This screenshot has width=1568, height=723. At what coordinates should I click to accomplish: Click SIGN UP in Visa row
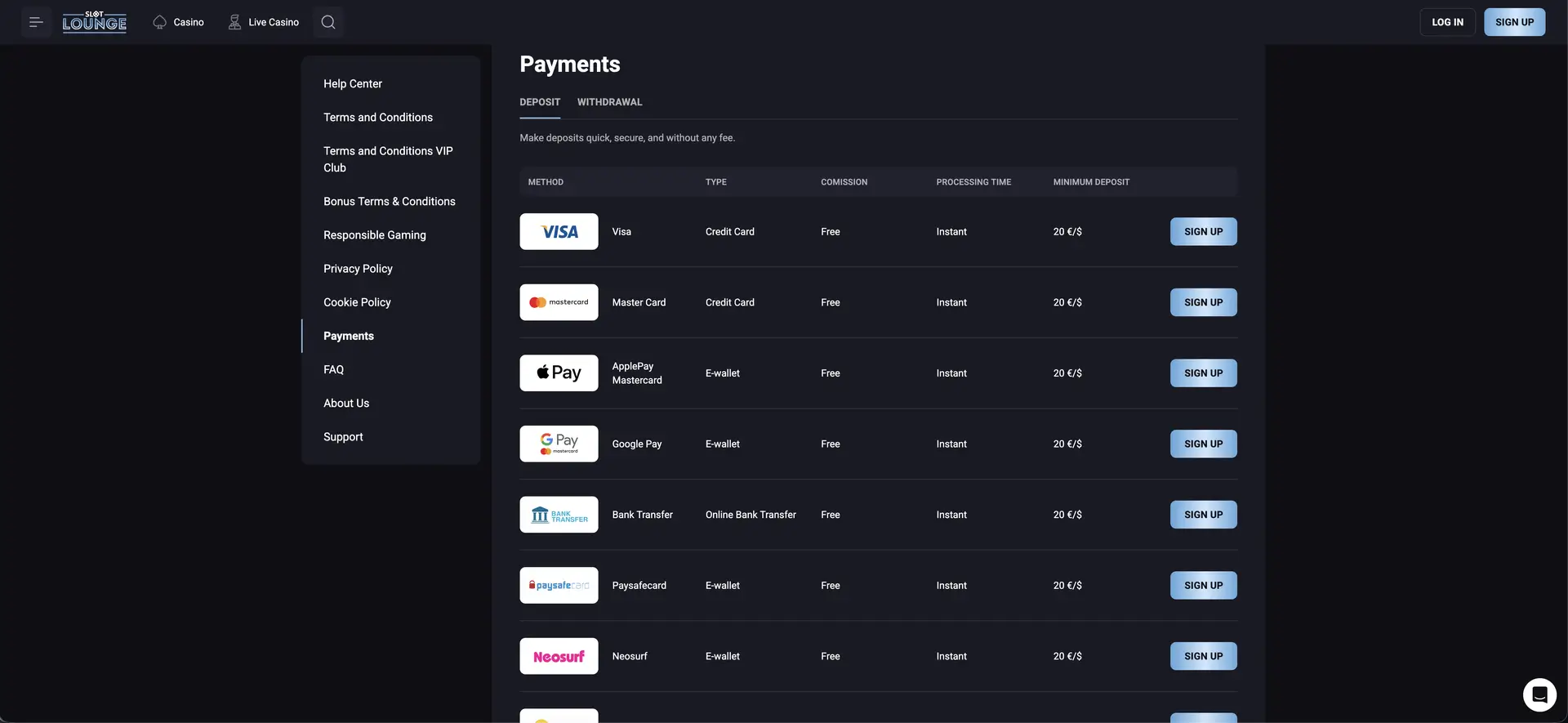1203,232
